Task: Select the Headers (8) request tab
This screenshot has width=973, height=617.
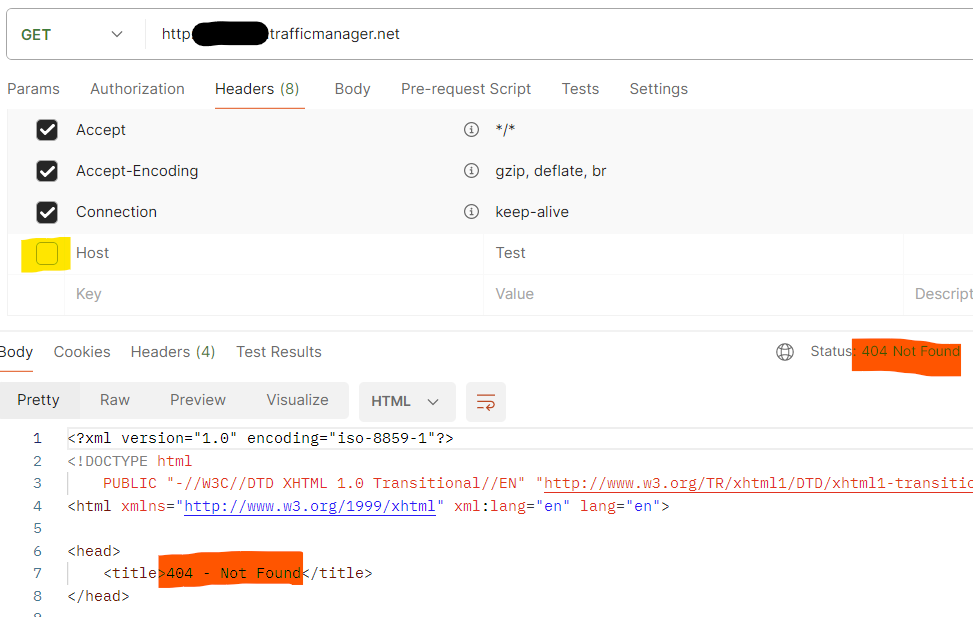Action: 258,89
